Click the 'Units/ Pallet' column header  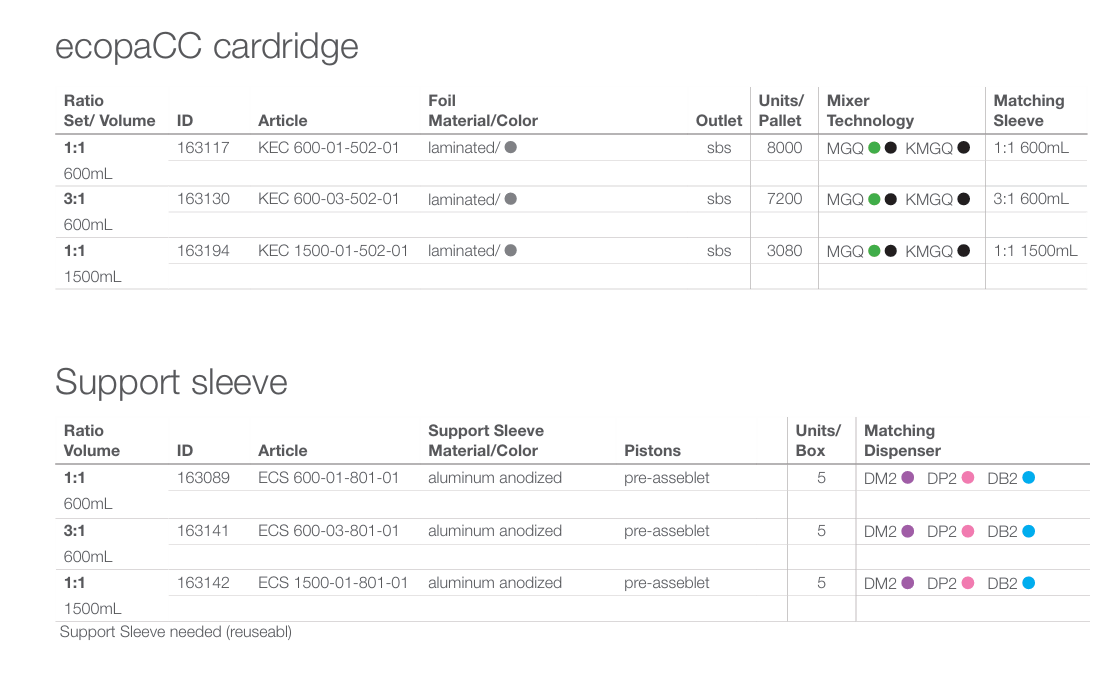tap(780, 111)
